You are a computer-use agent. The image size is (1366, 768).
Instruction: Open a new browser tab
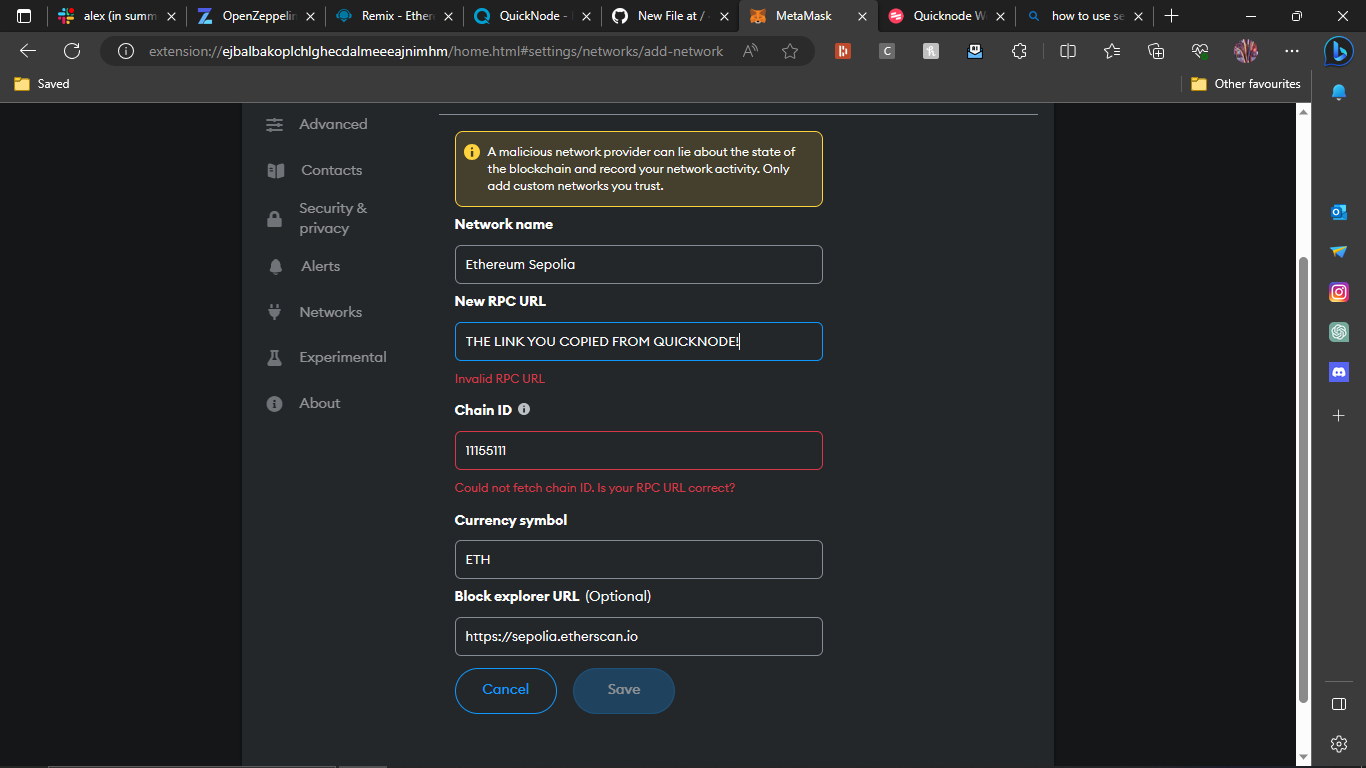point(1171,16)
